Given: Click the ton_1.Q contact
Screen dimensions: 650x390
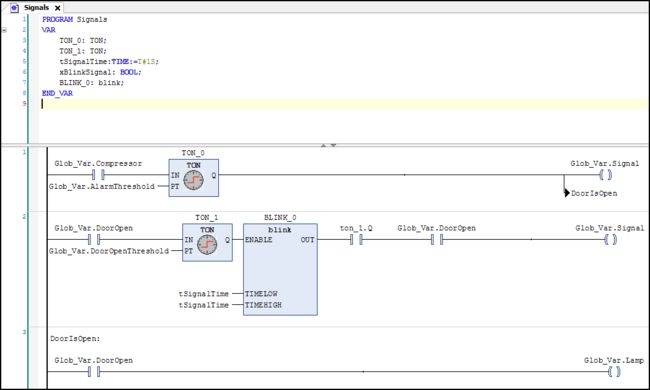Looking at the screenshot, I should click(x=356, y=240).
